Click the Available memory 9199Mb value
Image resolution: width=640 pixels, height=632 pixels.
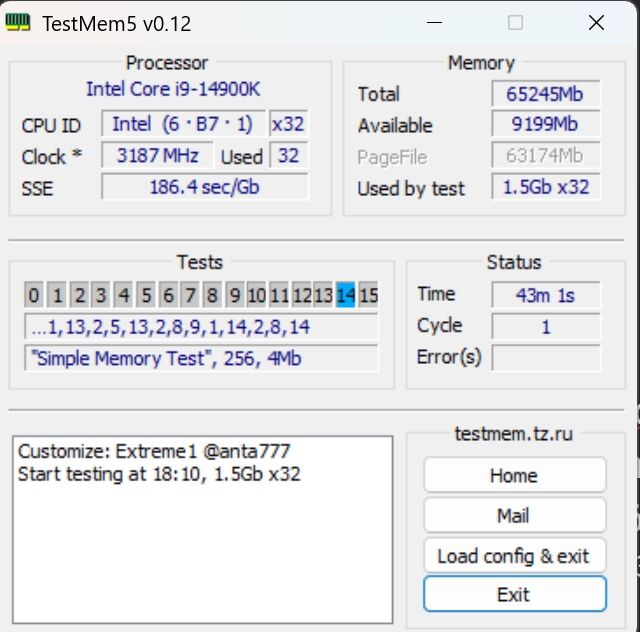coord(546,124)
